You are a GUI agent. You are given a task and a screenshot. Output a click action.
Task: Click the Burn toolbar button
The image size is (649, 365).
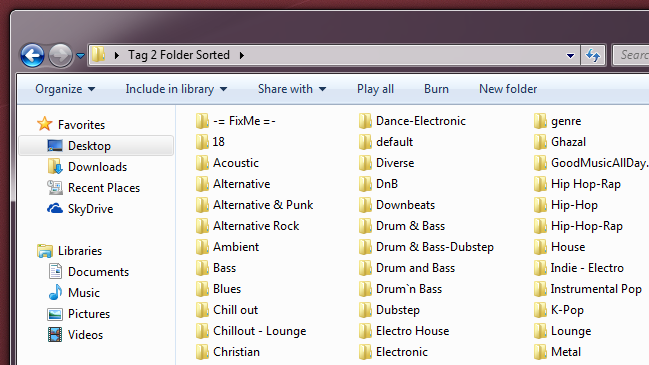tap(436, 89)
